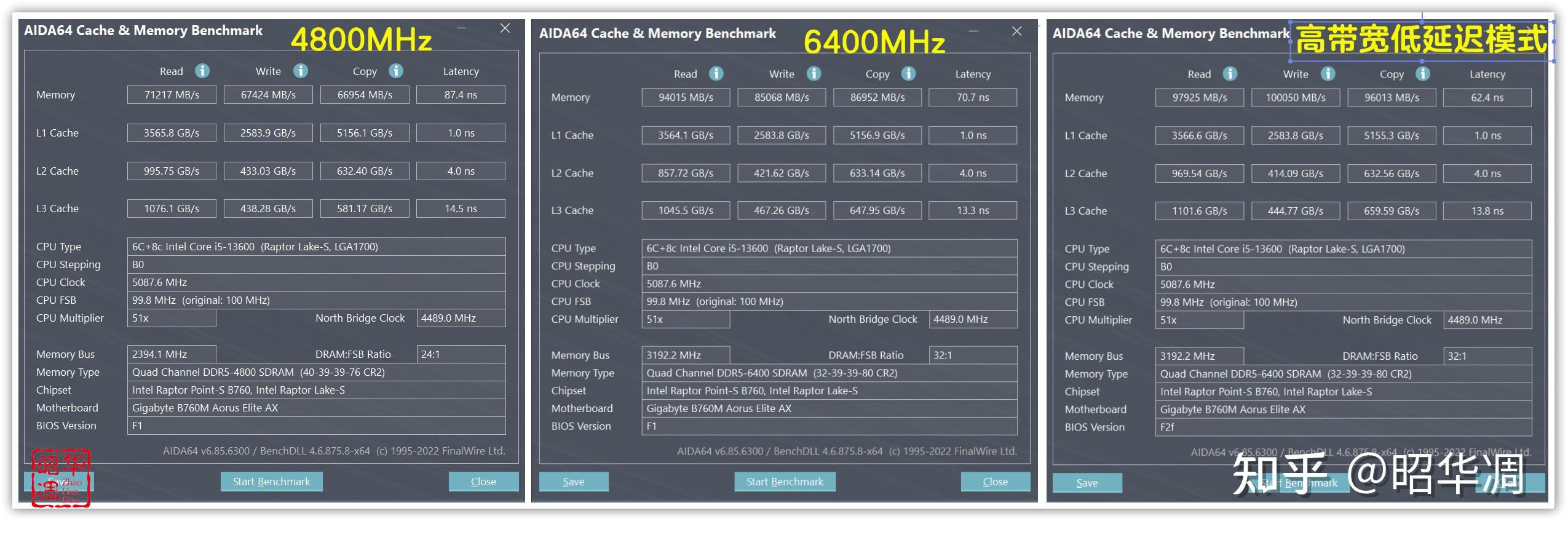1568x540 pixels.
Task: Click the F2f BIOS Version field
Action: point(1344,427)
